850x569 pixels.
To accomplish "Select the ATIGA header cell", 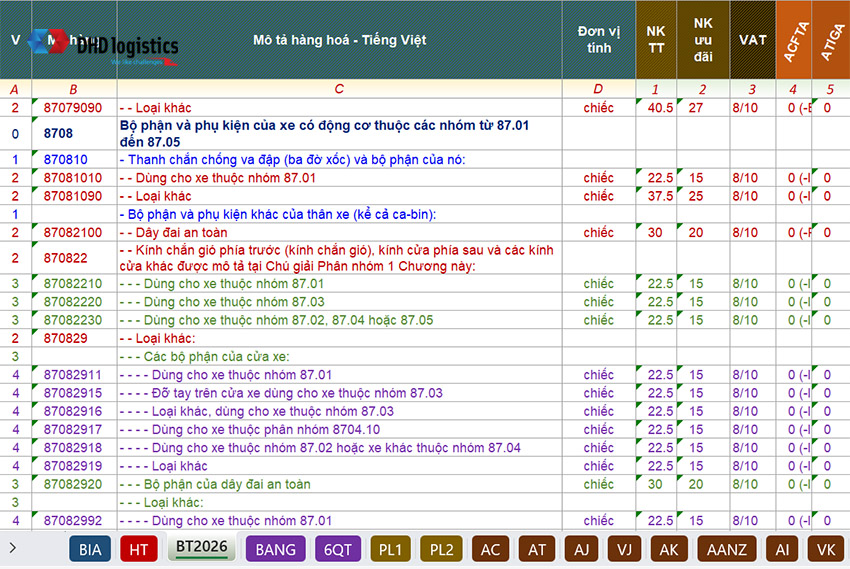I will [x=831, y=40].
